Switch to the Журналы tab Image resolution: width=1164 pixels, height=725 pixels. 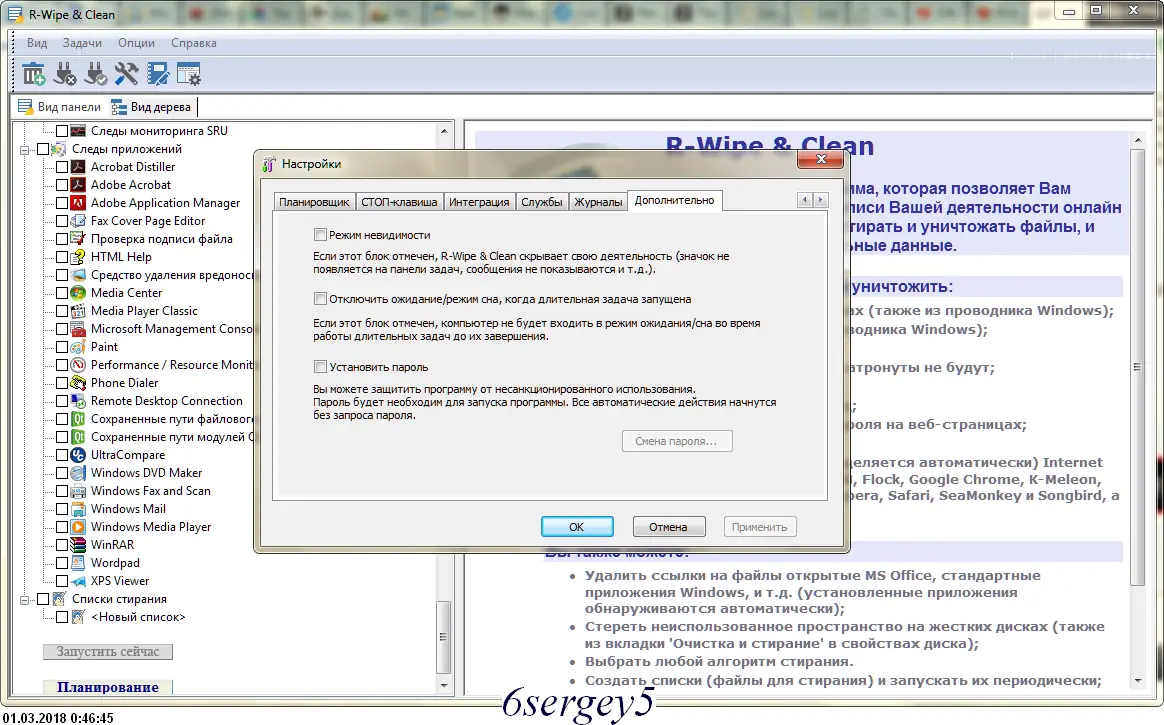pos(598,202)
